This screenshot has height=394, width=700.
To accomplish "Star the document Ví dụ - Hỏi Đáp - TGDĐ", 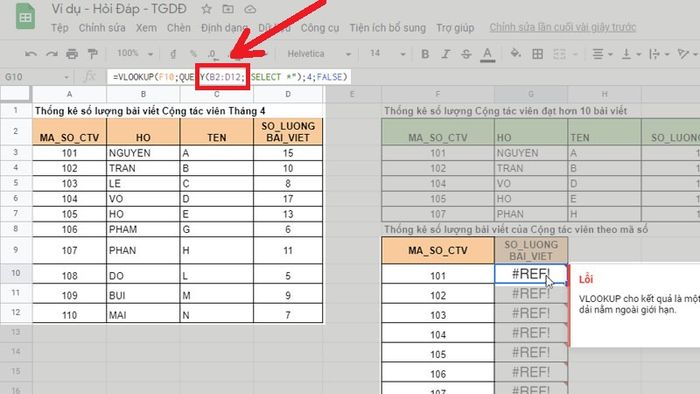I will [x=206, y=9].
